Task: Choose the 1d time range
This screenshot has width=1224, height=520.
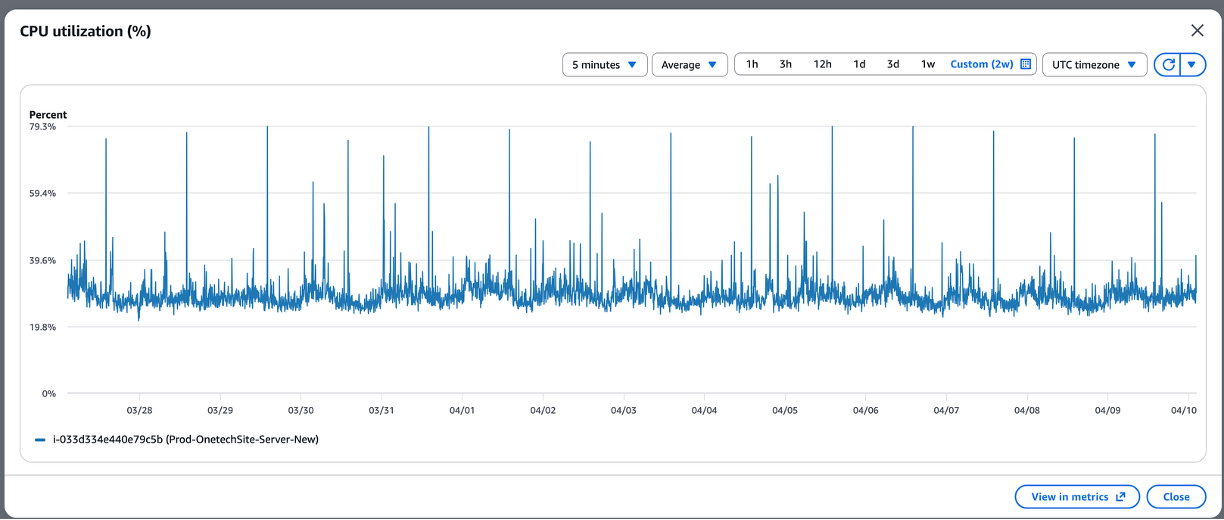Action: point(859,65)
